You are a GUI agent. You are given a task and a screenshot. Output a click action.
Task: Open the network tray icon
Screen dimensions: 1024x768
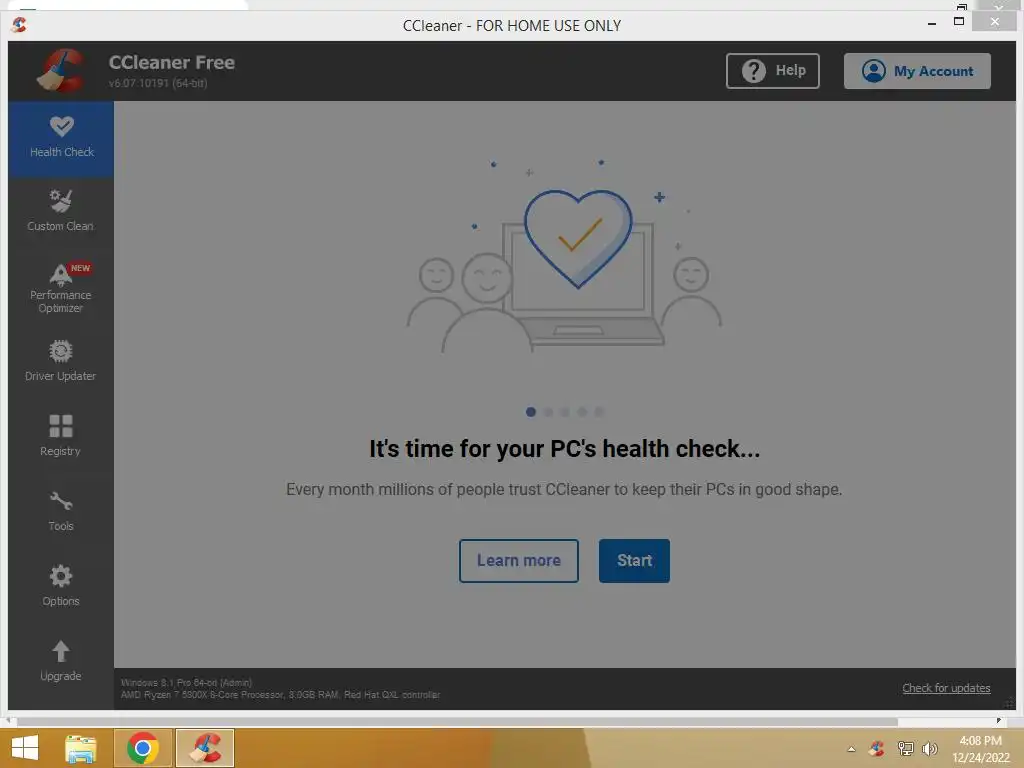tap(905, 748)
